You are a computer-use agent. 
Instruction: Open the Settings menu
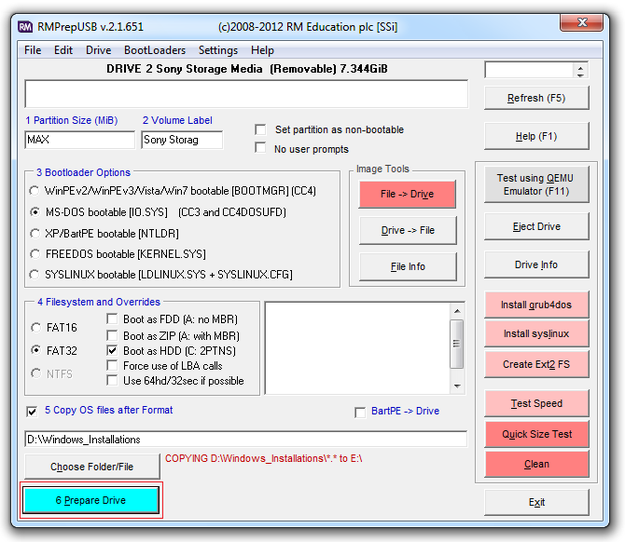click(218, 50)
